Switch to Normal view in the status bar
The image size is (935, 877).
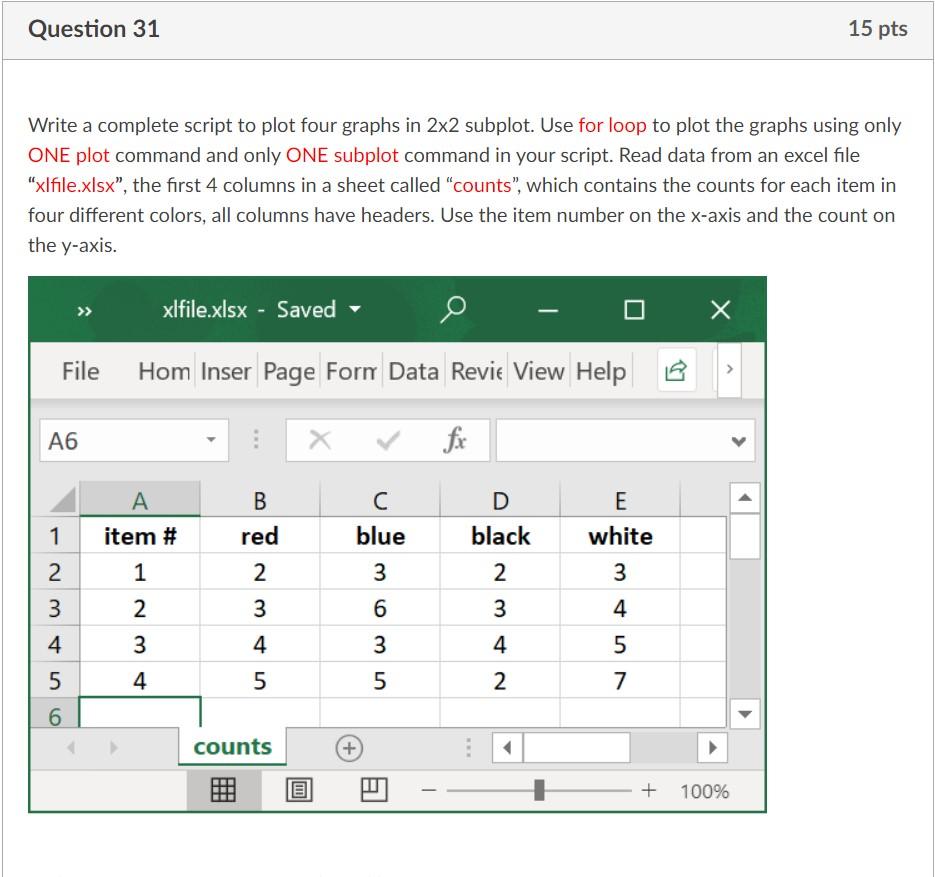pos(222,789)
